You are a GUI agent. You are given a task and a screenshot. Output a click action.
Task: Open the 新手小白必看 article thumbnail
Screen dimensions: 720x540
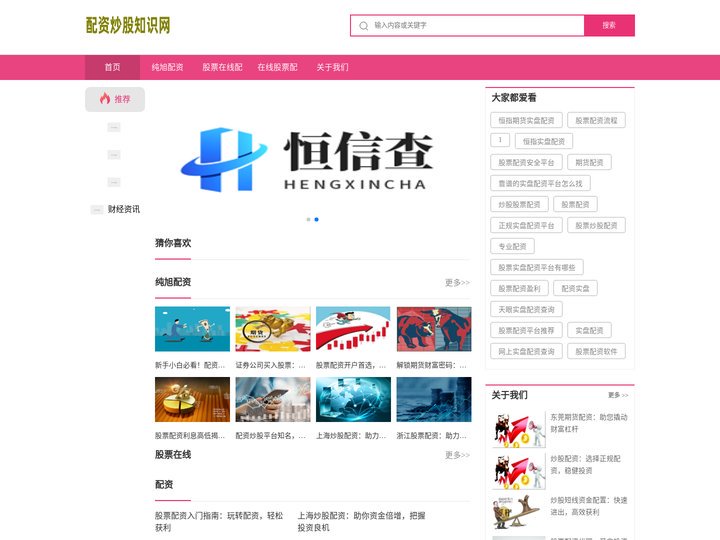[192, 329]
